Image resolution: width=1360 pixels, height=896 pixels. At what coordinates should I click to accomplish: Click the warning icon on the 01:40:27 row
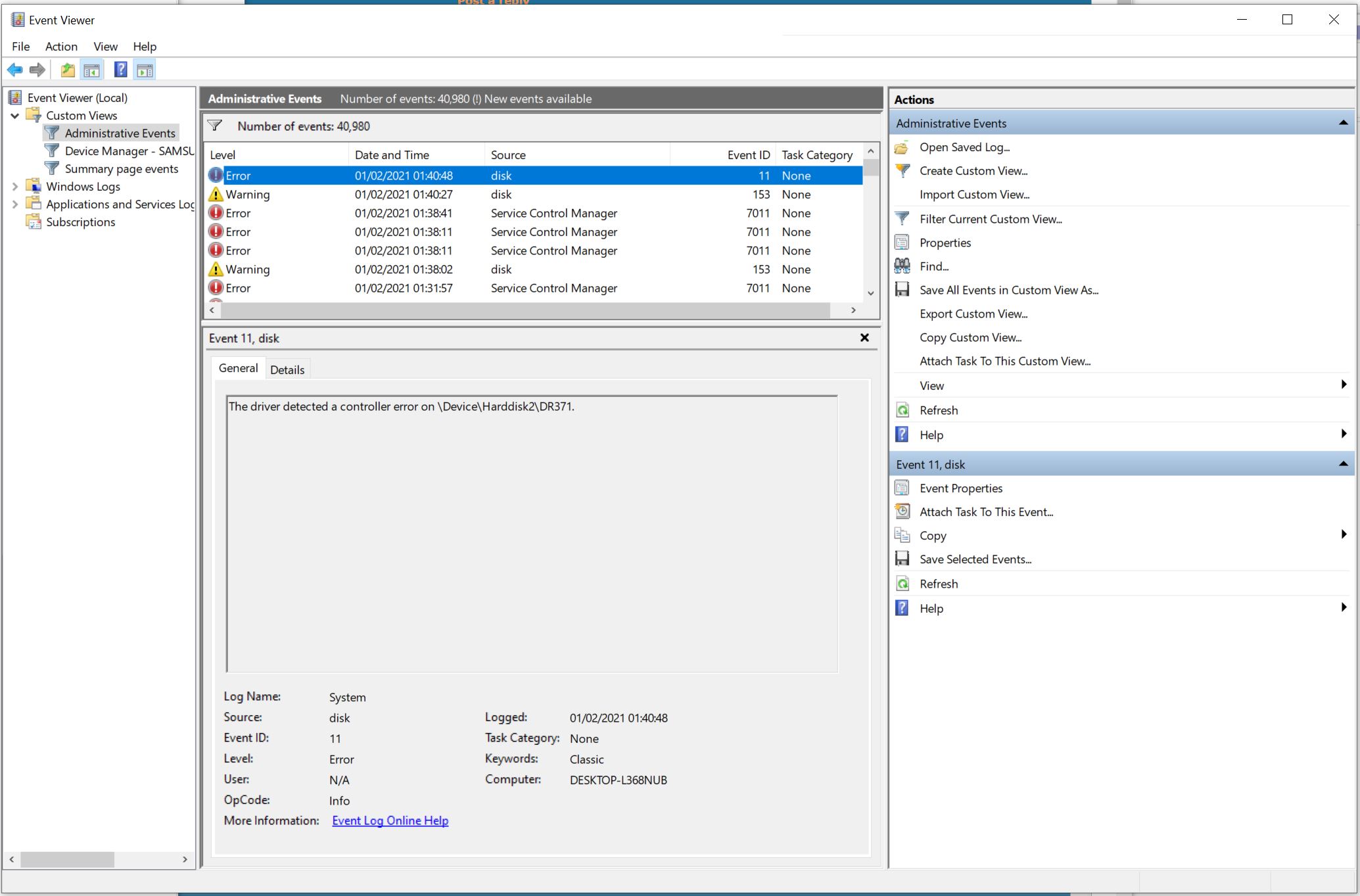click(216, 195)
